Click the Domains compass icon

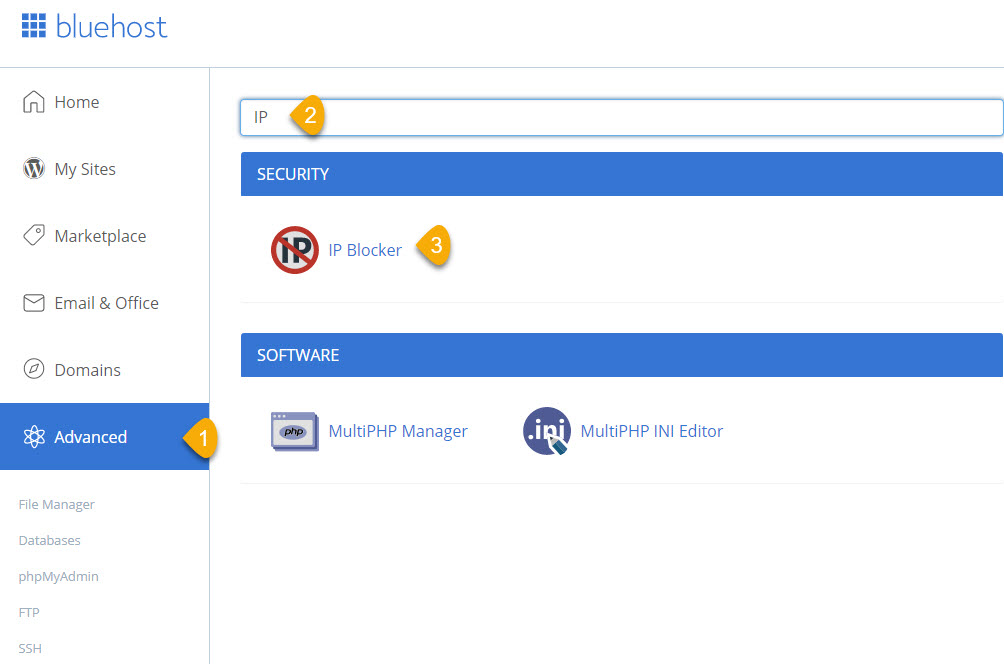point(34,369)
